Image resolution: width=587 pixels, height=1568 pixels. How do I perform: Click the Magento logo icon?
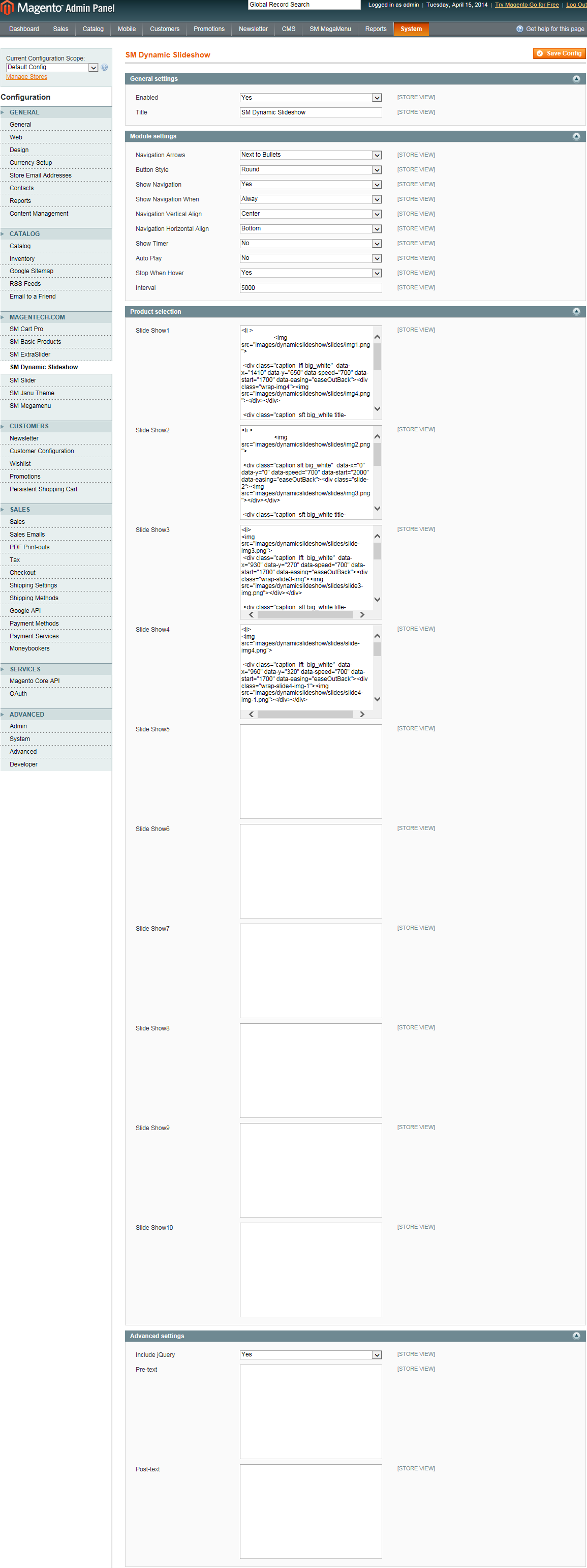pyautogui.click(x=7, y=8)
